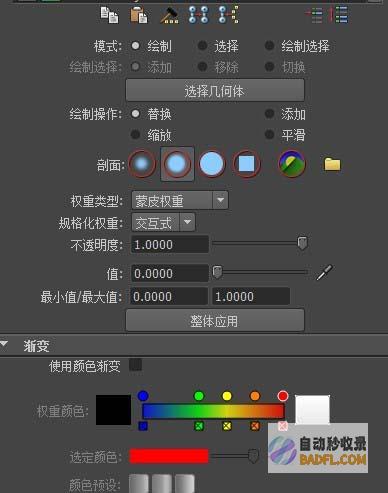388x493 pixels.
Task: Select the yellow ramp color handle
Action: [227, 396]
